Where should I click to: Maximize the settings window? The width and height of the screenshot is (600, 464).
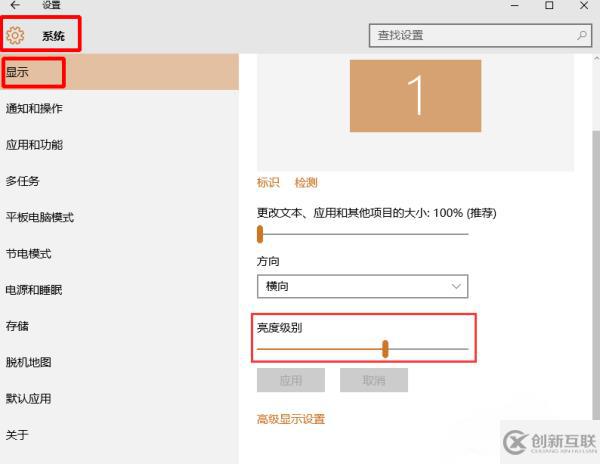pos(549,5)
